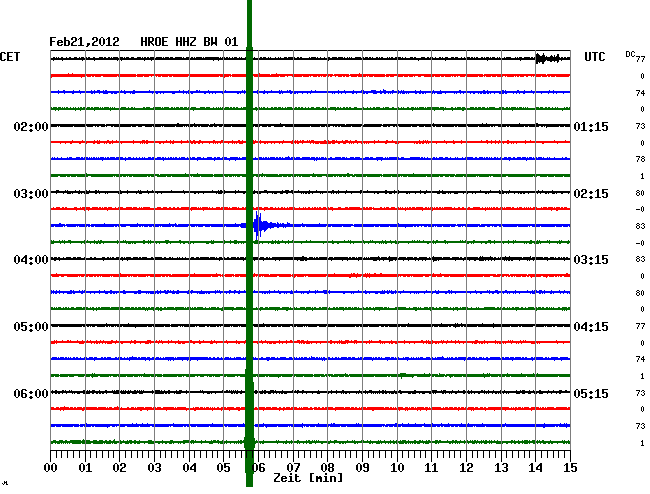Click the 04:15 UTC time label
This screenshot has height=494, width=650.
tap(591, 327)
